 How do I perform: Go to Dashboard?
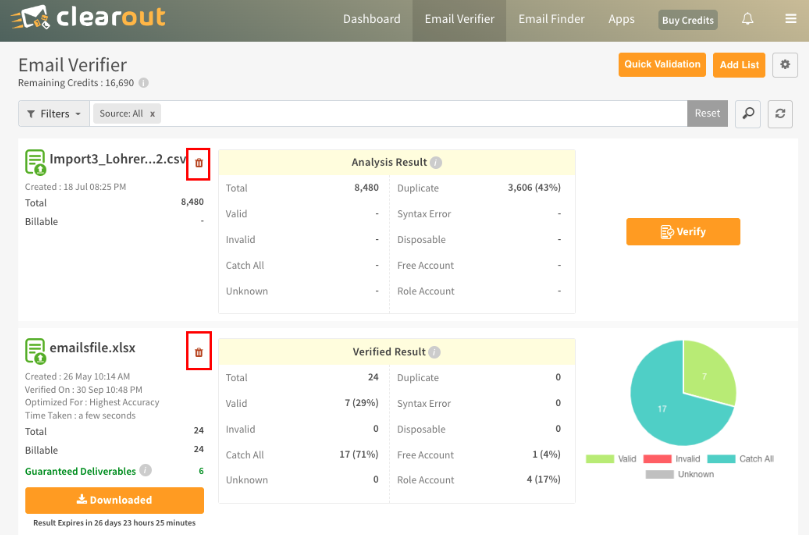[371, 19]
